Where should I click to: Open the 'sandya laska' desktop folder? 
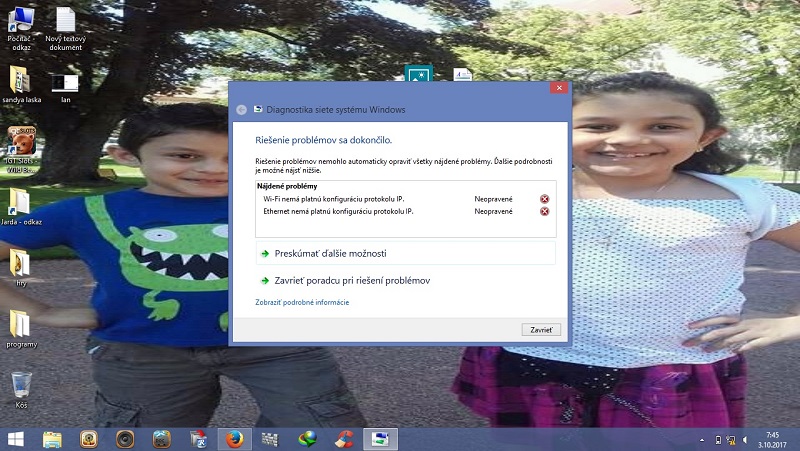(19, 80)
